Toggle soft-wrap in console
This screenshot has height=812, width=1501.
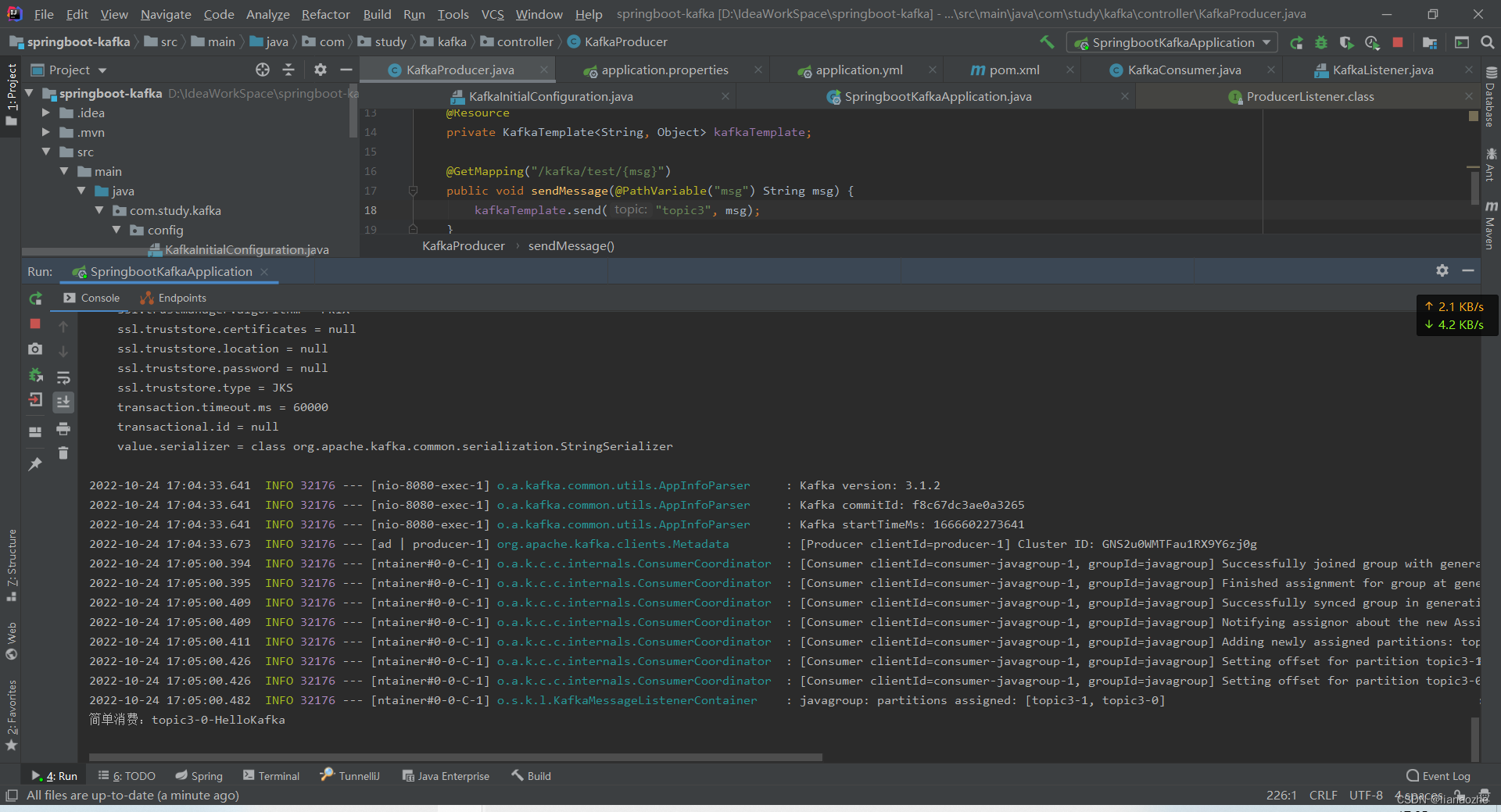coord(63,377)
